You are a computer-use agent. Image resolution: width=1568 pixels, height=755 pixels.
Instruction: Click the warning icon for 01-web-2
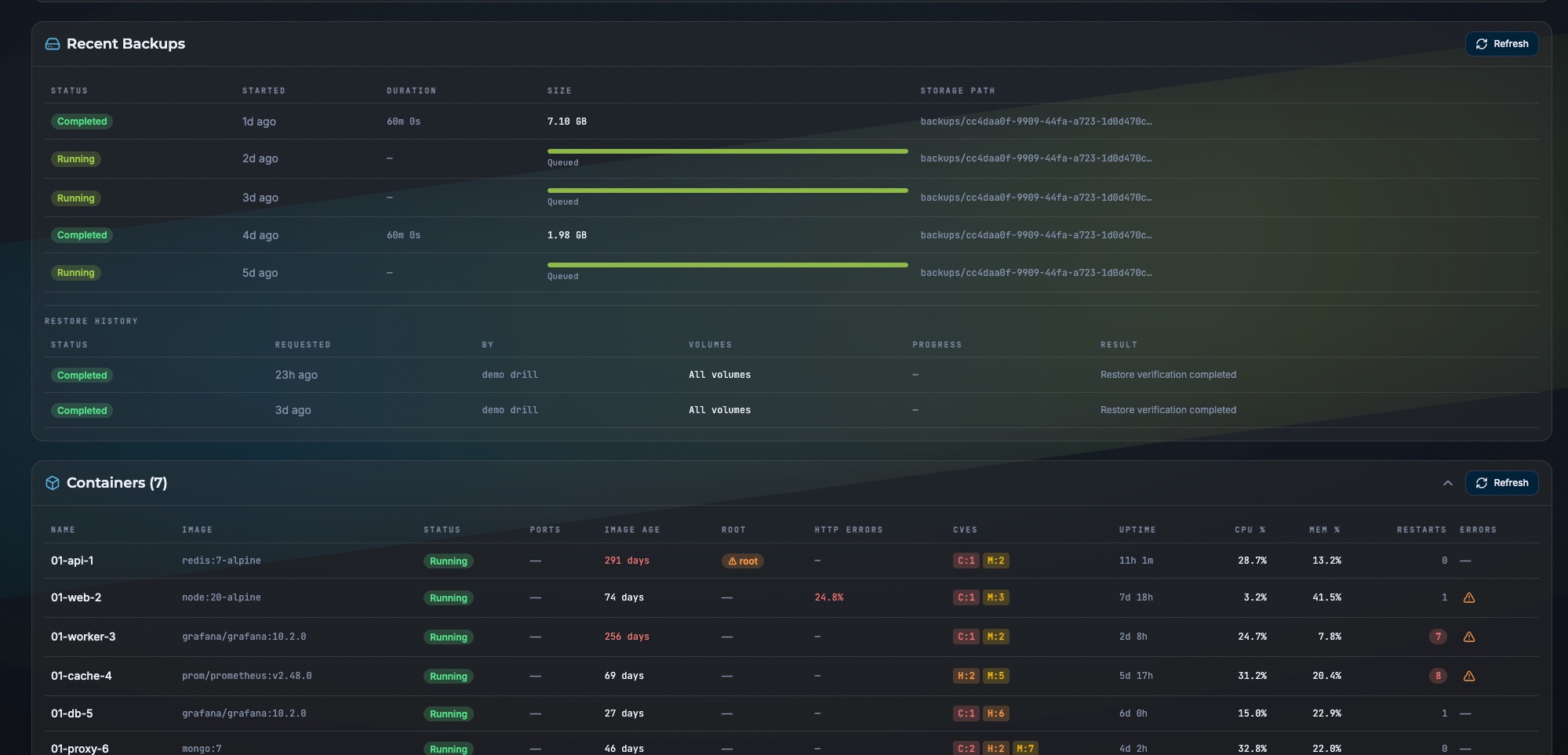click(x=1468, y=597)
